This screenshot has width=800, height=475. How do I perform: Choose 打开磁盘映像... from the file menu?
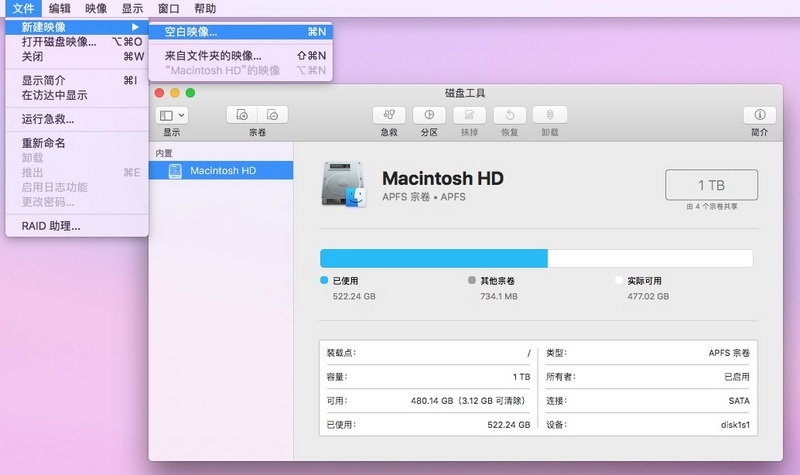(77, 42)
